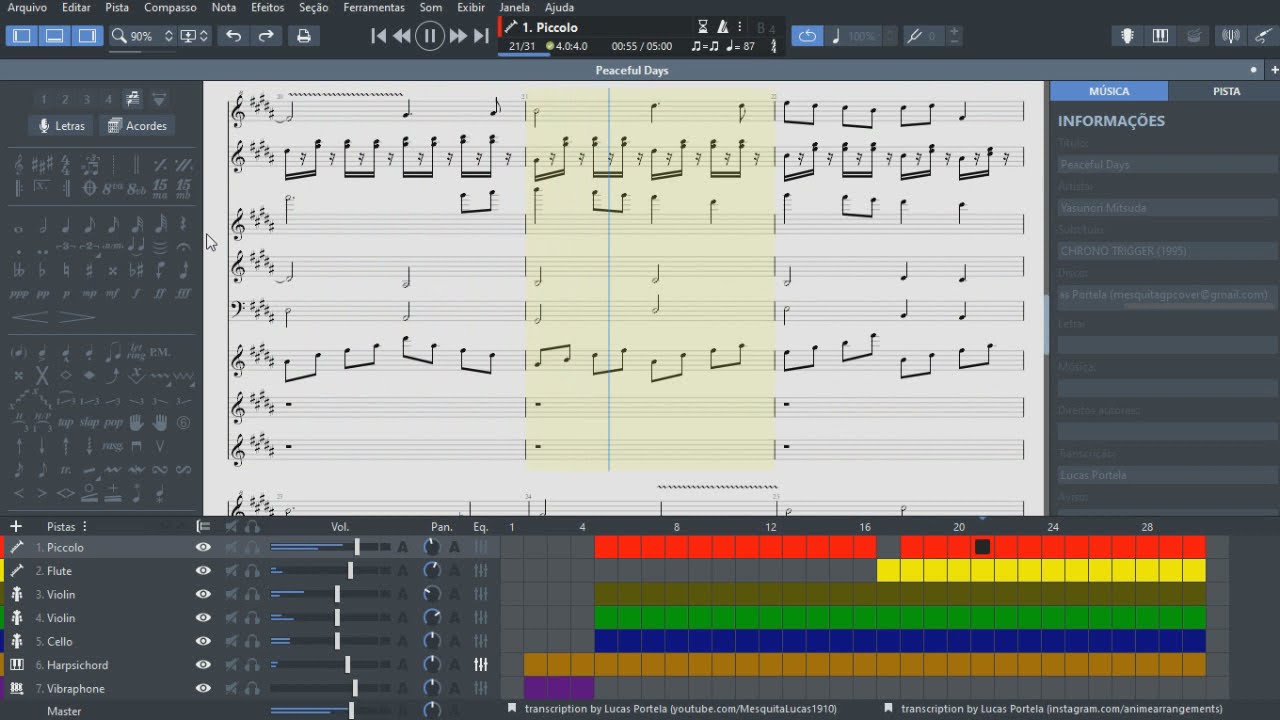Screen dimensions: 1280x720
Task: Click the Vibraphone instrument icon
Action: point(17,688)
